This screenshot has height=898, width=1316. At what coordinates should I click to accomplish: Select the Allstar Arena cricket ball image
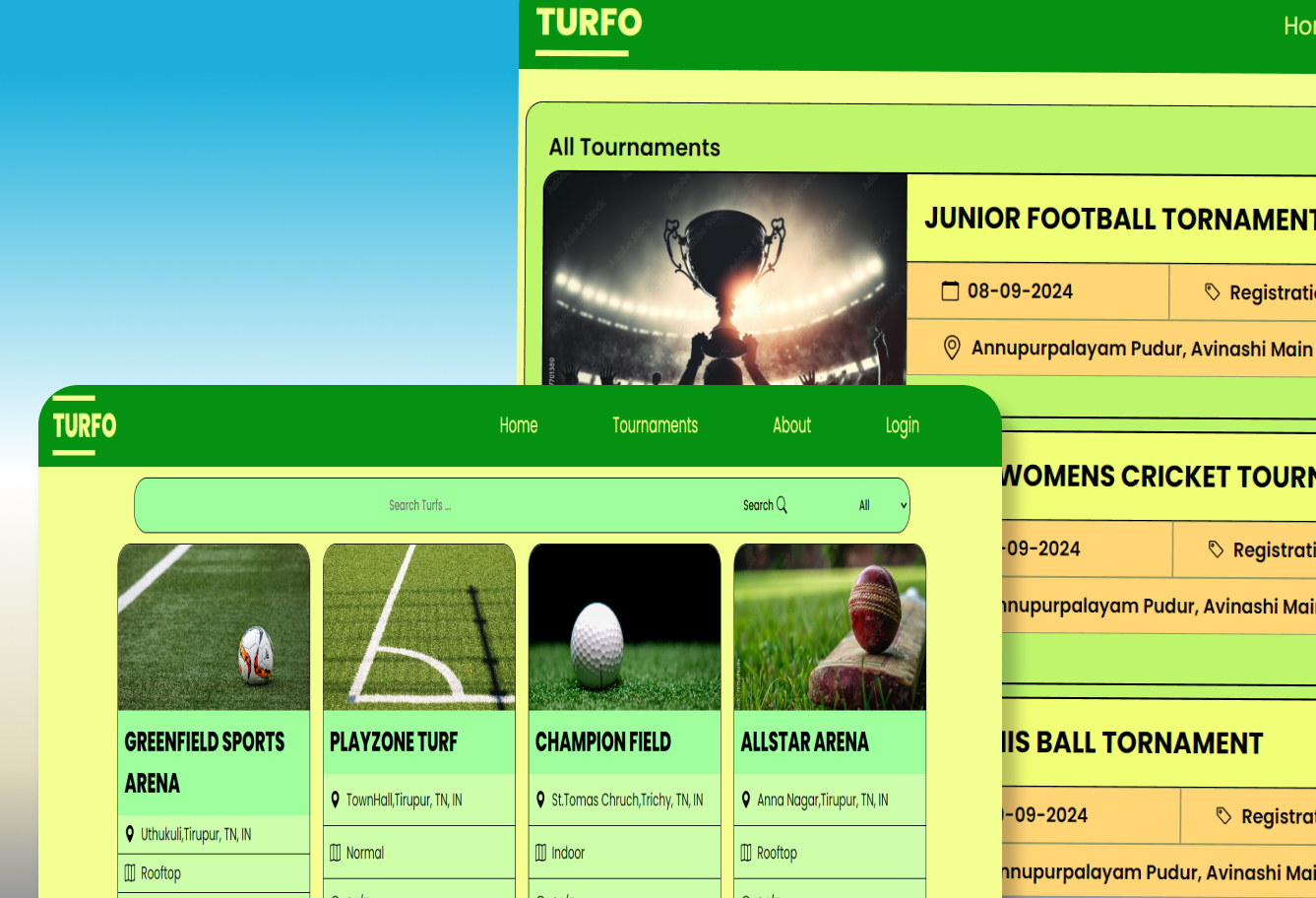click(x=830, y=627)
